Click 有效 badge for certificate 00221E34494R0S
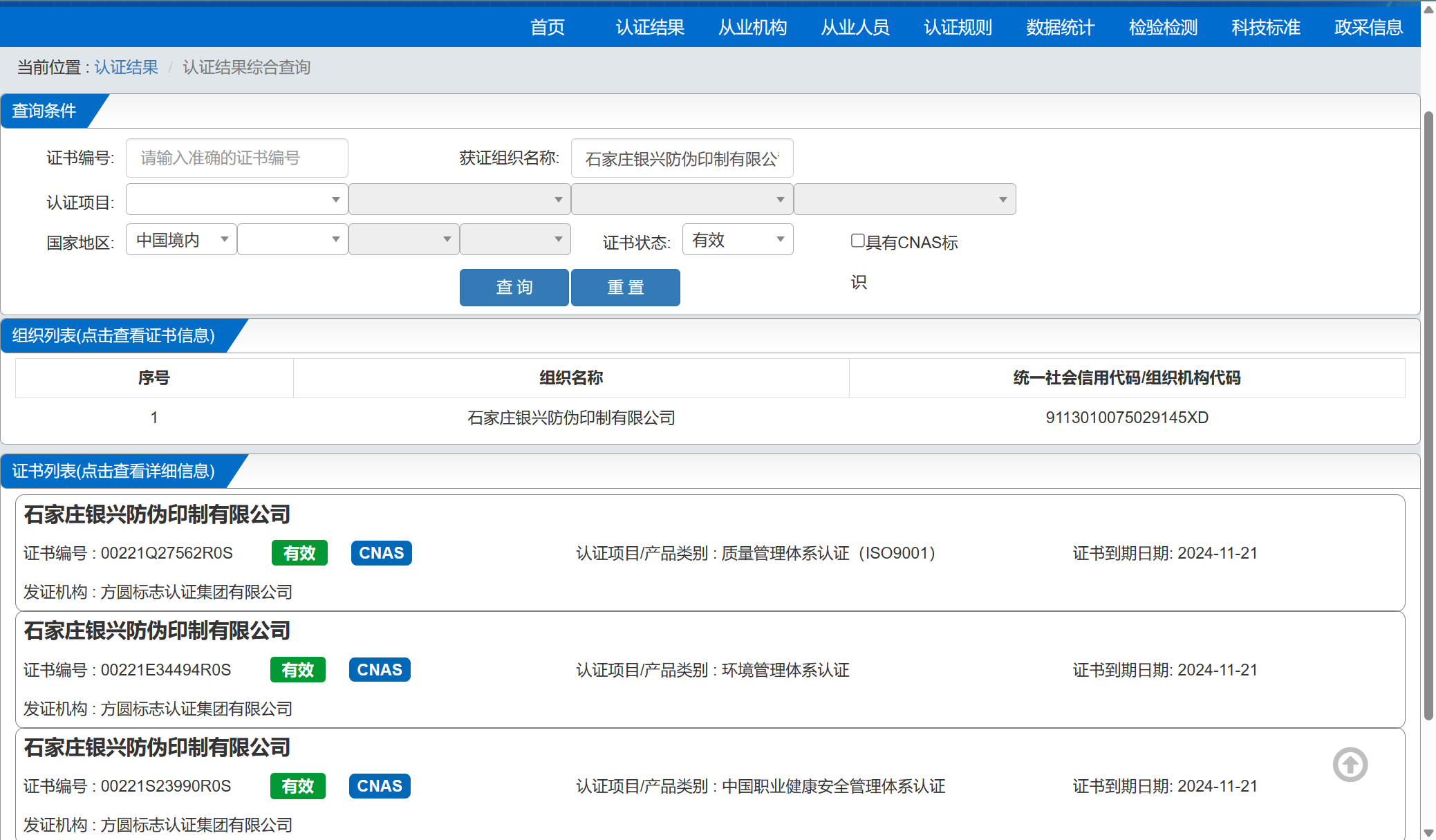 [x=298, y=670]
